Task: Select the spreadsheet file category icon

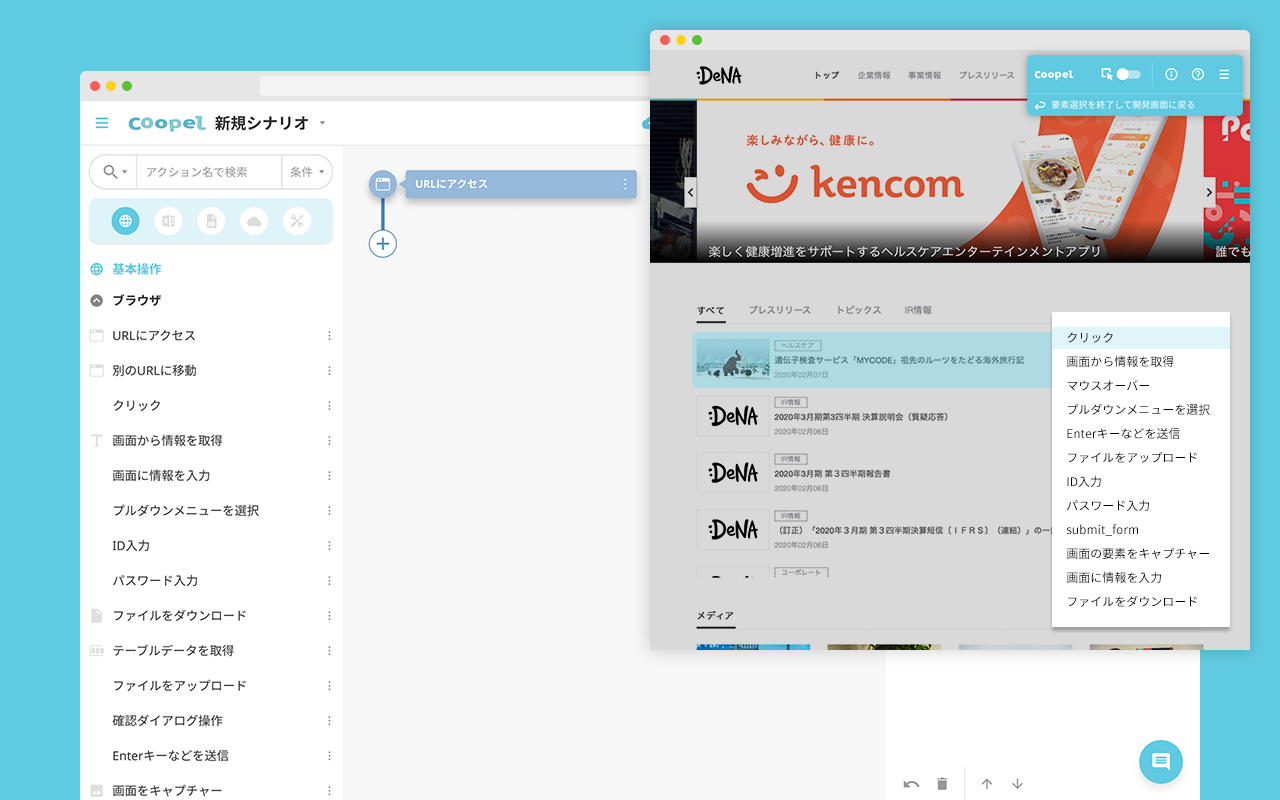Action: (x=211, y=221)
